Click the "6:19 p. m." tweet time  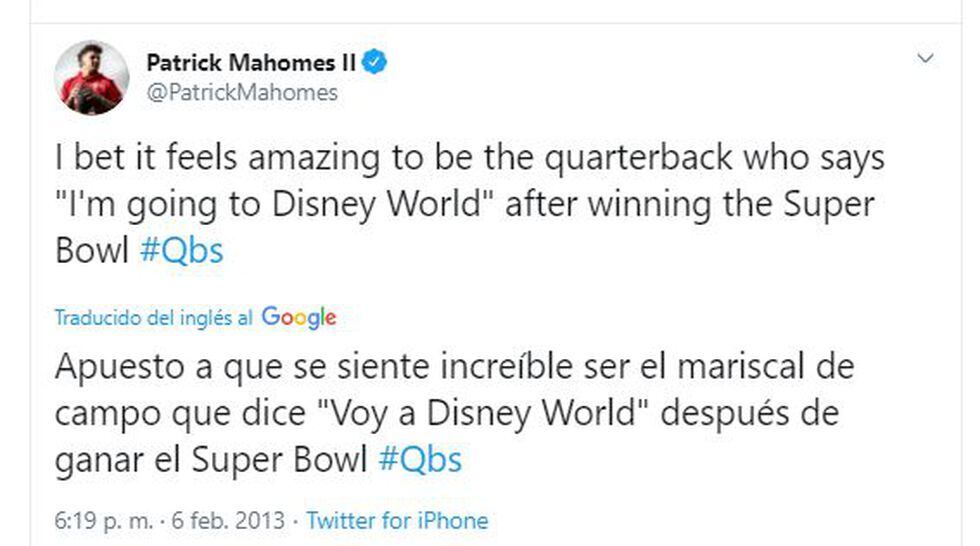101,521
